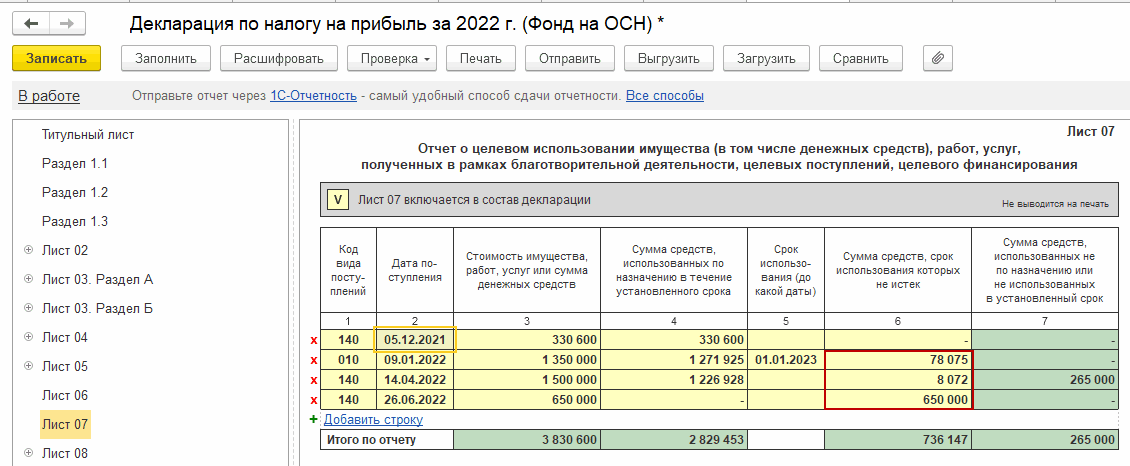Expand the Лист 05 tree node
Image resolution: width=1130 pixels, height=466 pixels.
[x=29, y=366]
